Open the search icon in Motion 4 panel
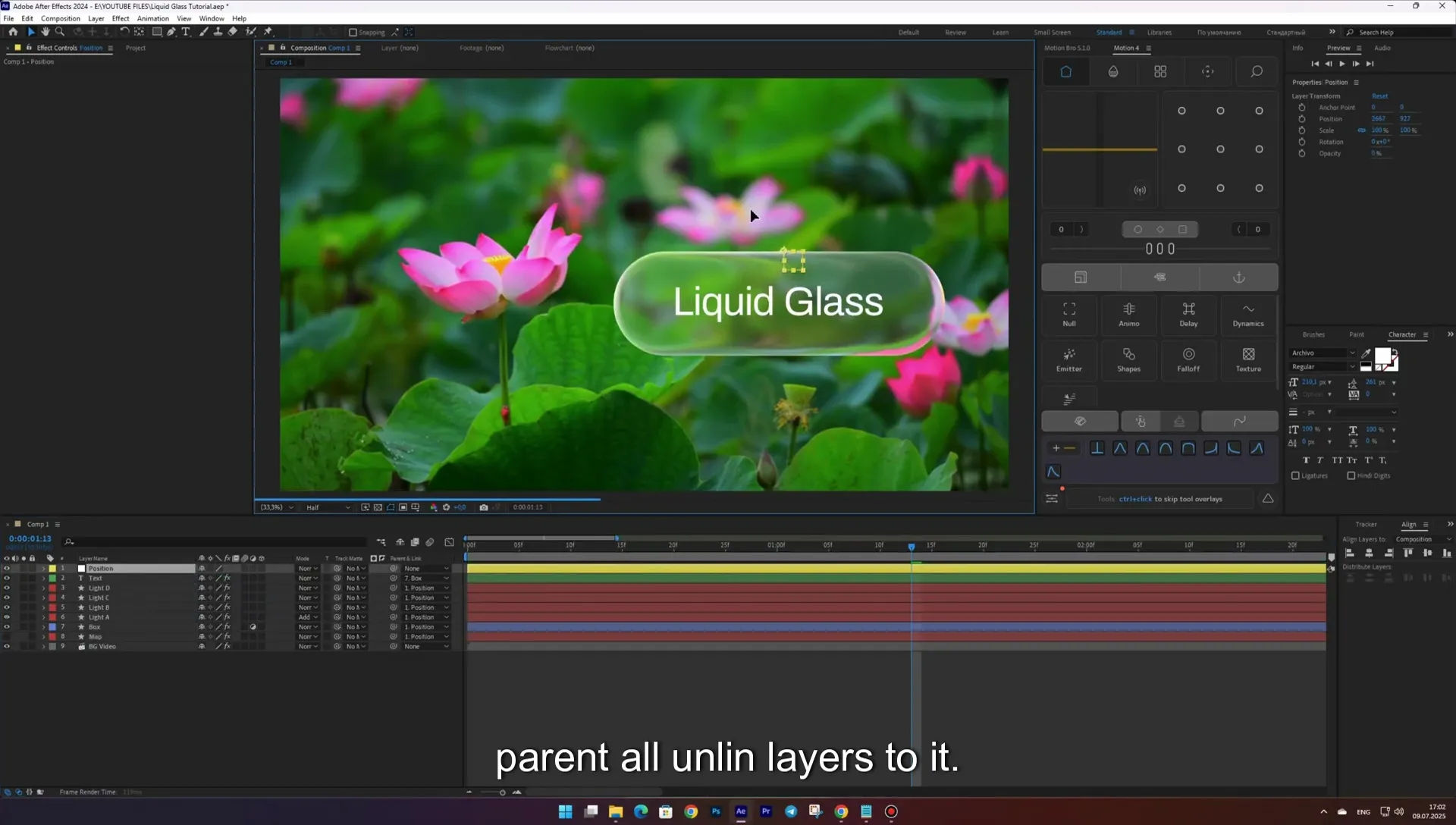Screen dimensions: 1456x825 click(1257, 71)
